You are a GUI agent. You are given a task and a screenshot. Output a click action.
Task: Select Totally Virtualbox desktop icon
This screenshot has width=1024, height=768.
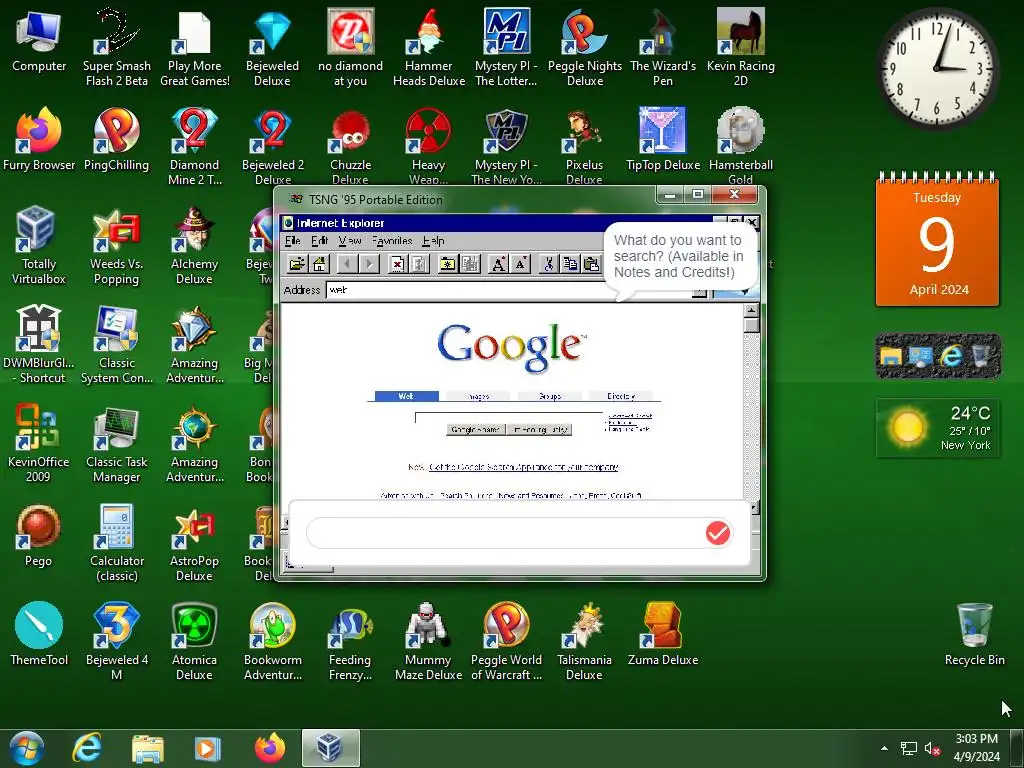[39, 246]
